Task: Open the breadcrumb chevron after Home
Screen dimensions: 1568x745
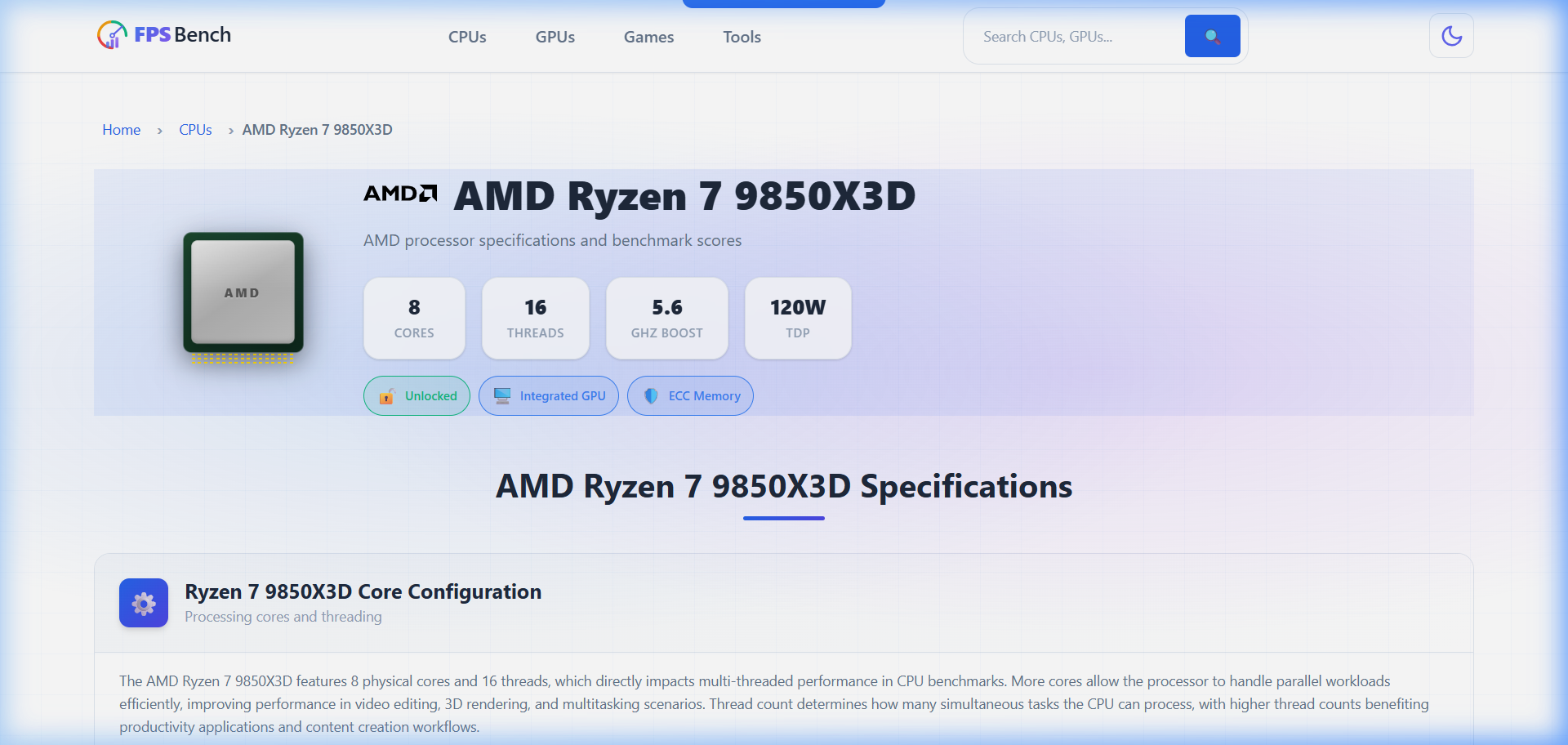Action: [x=160, y=131]
